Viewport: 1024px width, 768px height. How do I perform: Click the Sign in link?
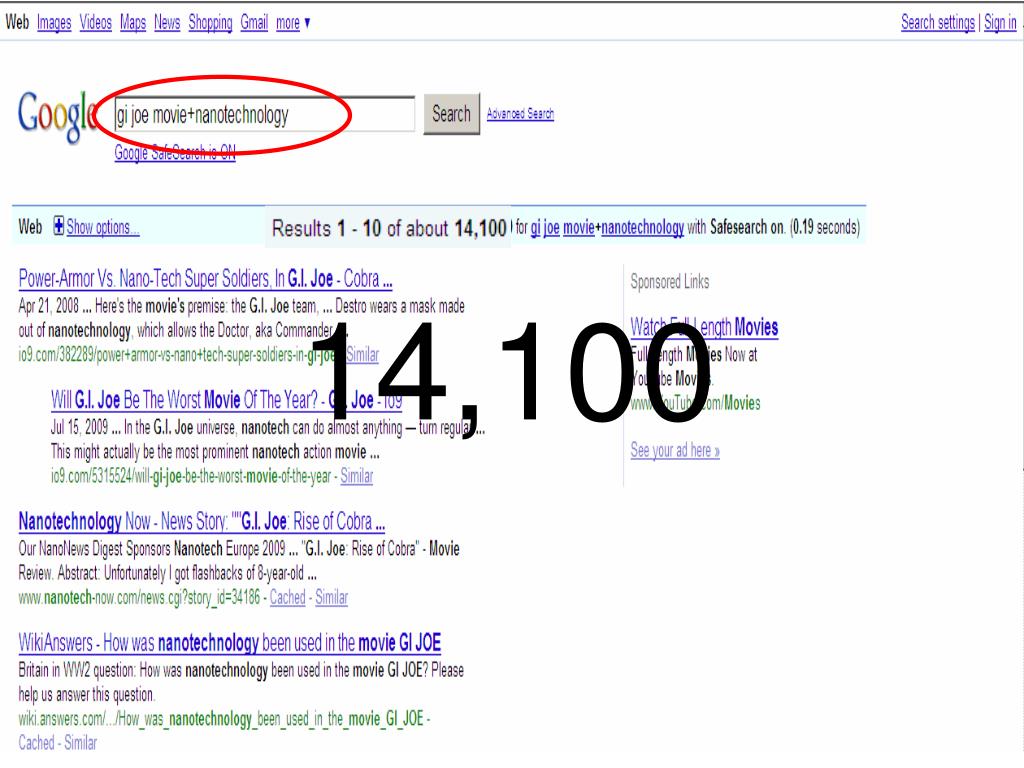click(1000, 22)
